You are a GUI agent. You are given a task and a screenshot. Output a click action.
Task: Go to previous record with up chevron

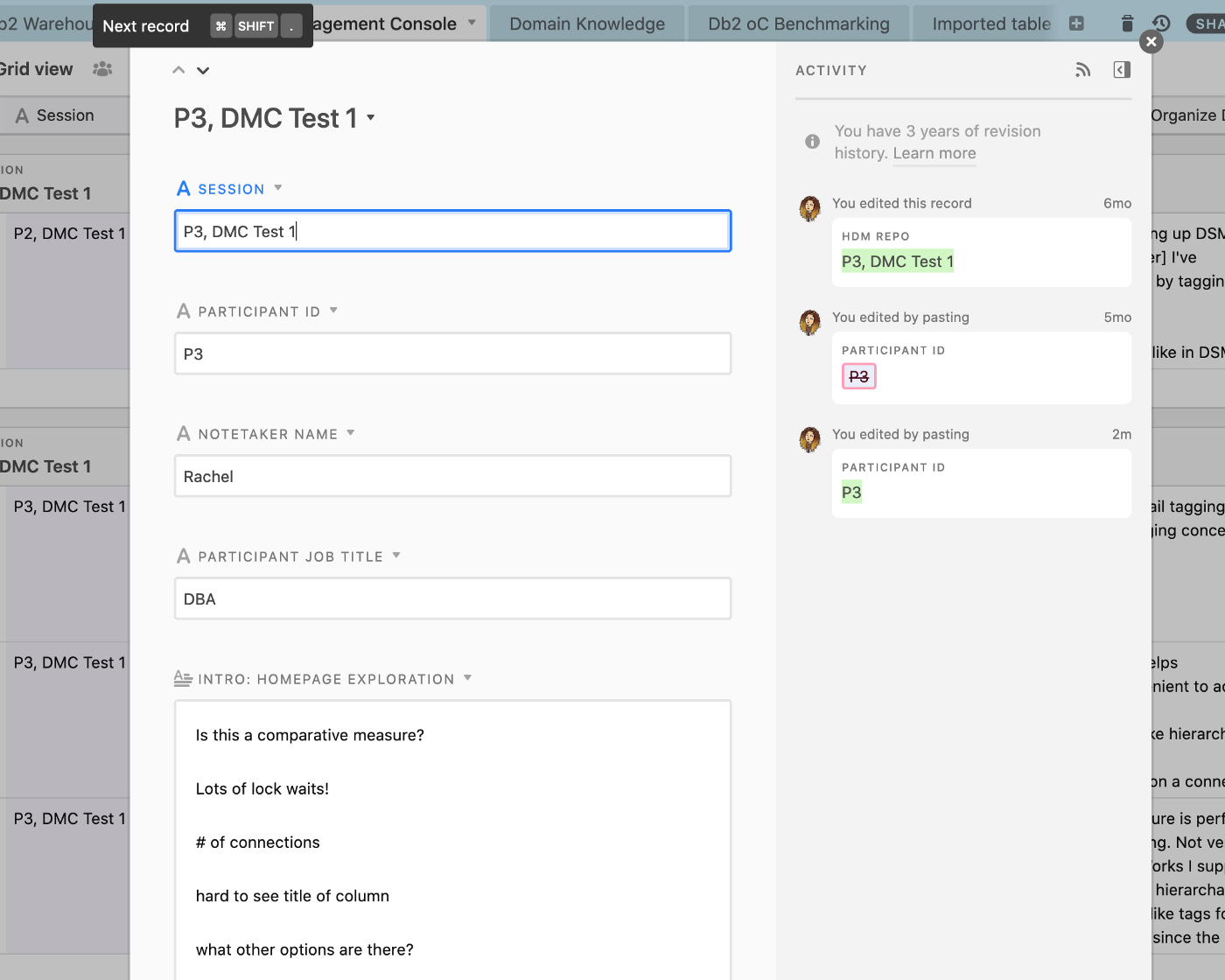[x=178, y=70]
